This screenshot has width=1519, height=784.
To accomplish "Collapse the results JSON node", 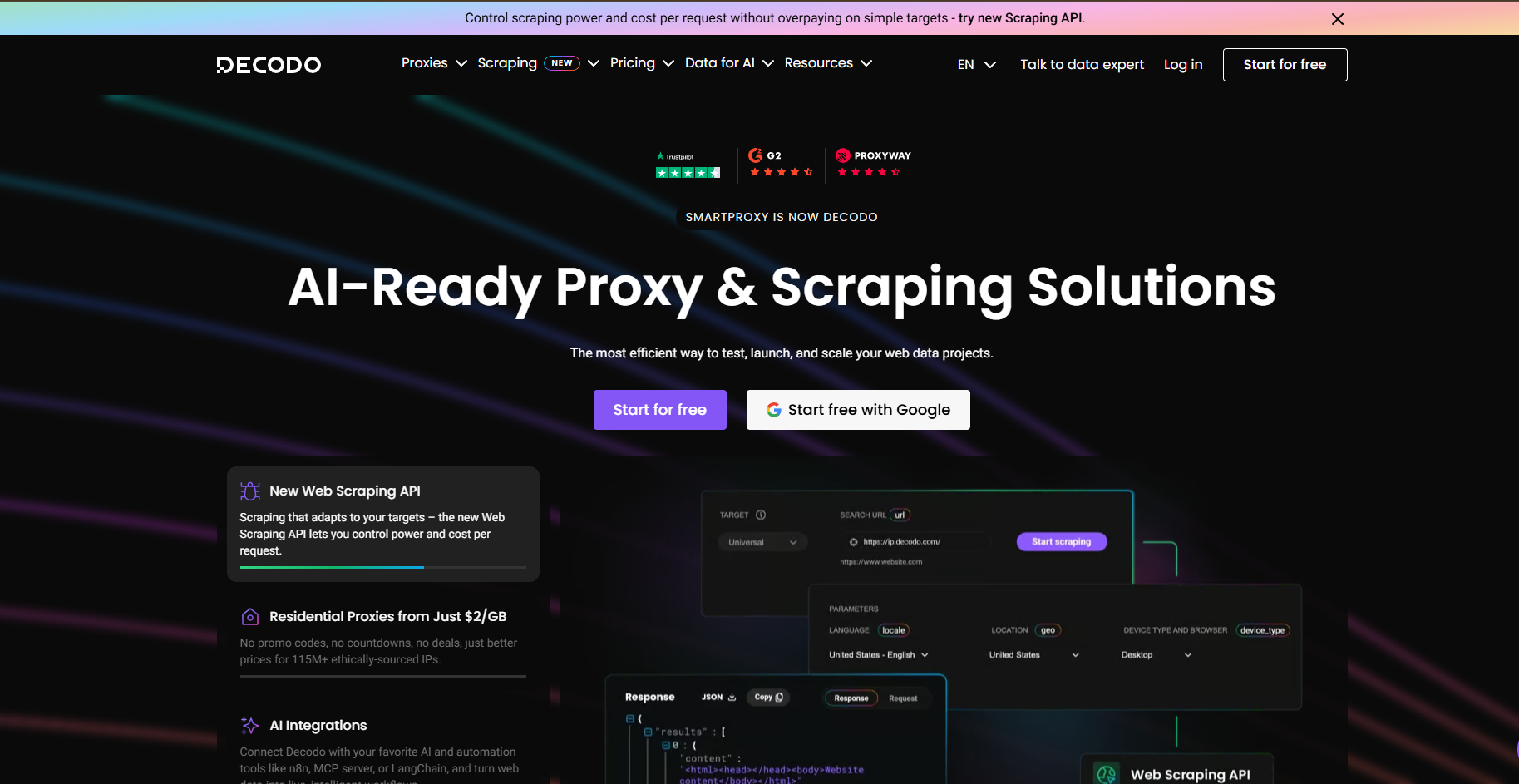I will (649, 732).
